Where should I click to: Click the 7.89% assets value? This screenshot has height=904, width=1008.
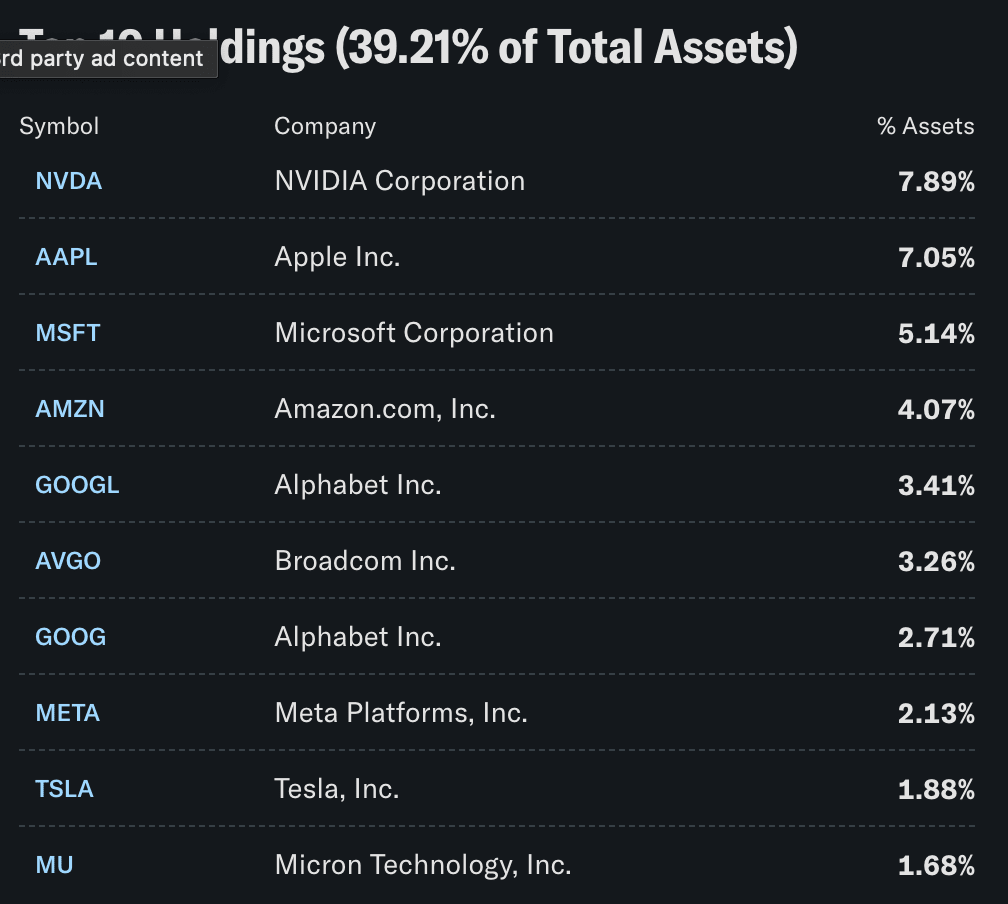(937, 182)
